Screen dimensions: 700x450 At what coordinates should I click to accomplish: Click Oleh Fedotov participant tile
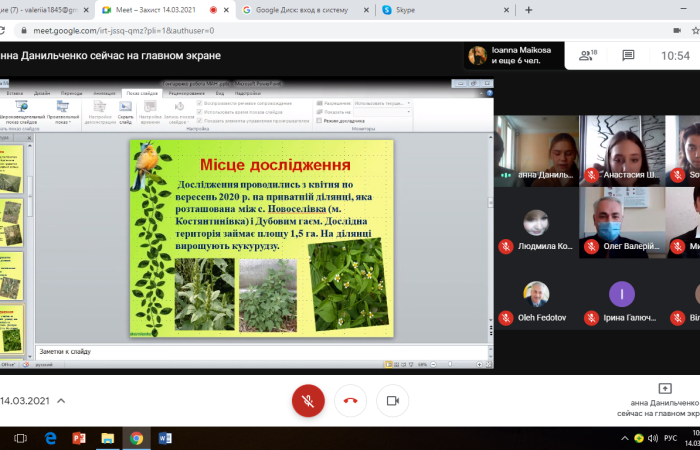click(536, 300)
